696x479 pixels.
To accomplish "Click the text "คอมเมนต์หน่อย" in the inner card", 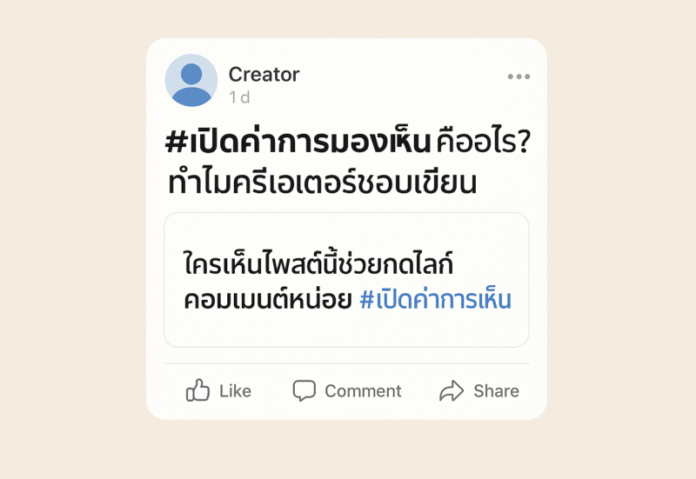I will (x=266, y=300).
